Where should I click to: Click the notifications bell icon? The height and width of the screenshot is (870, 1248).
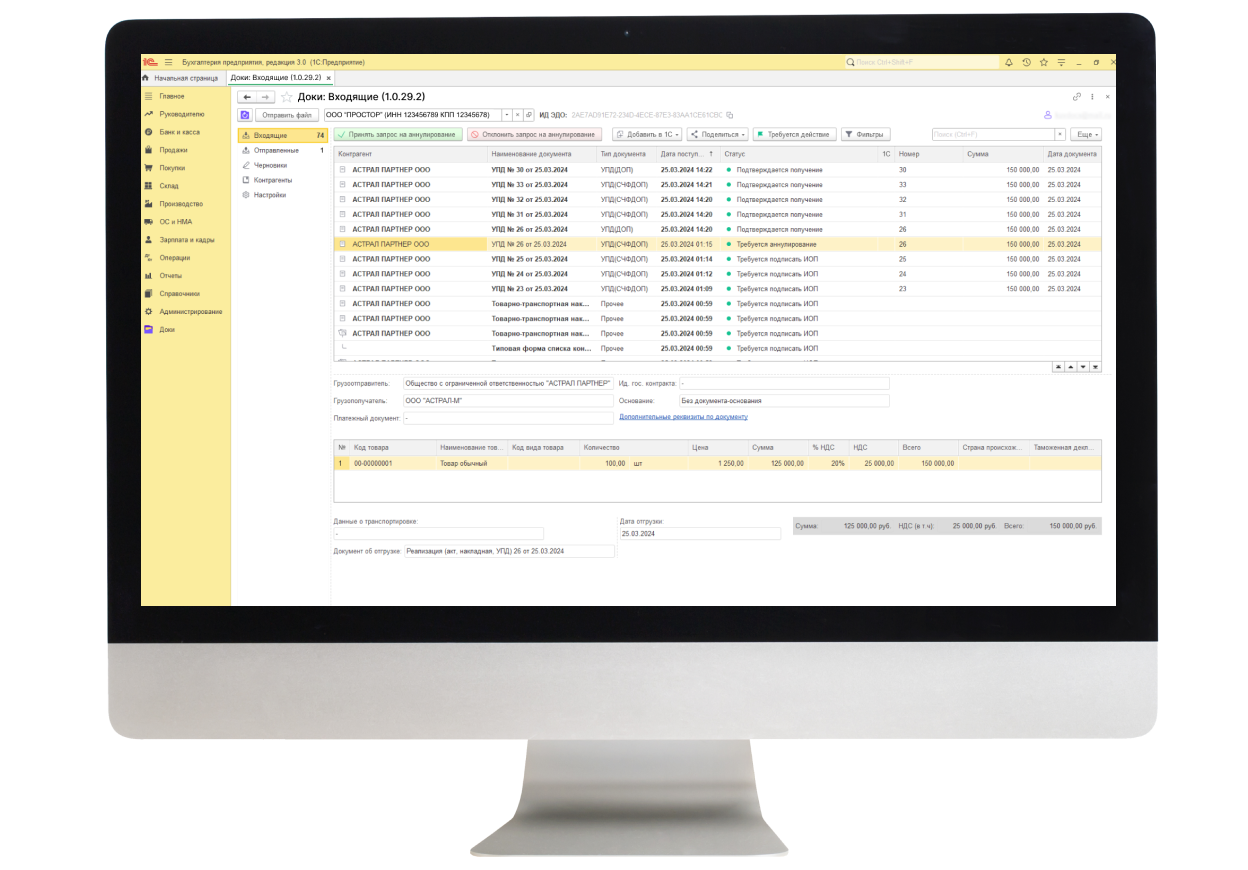[1009, 62]
